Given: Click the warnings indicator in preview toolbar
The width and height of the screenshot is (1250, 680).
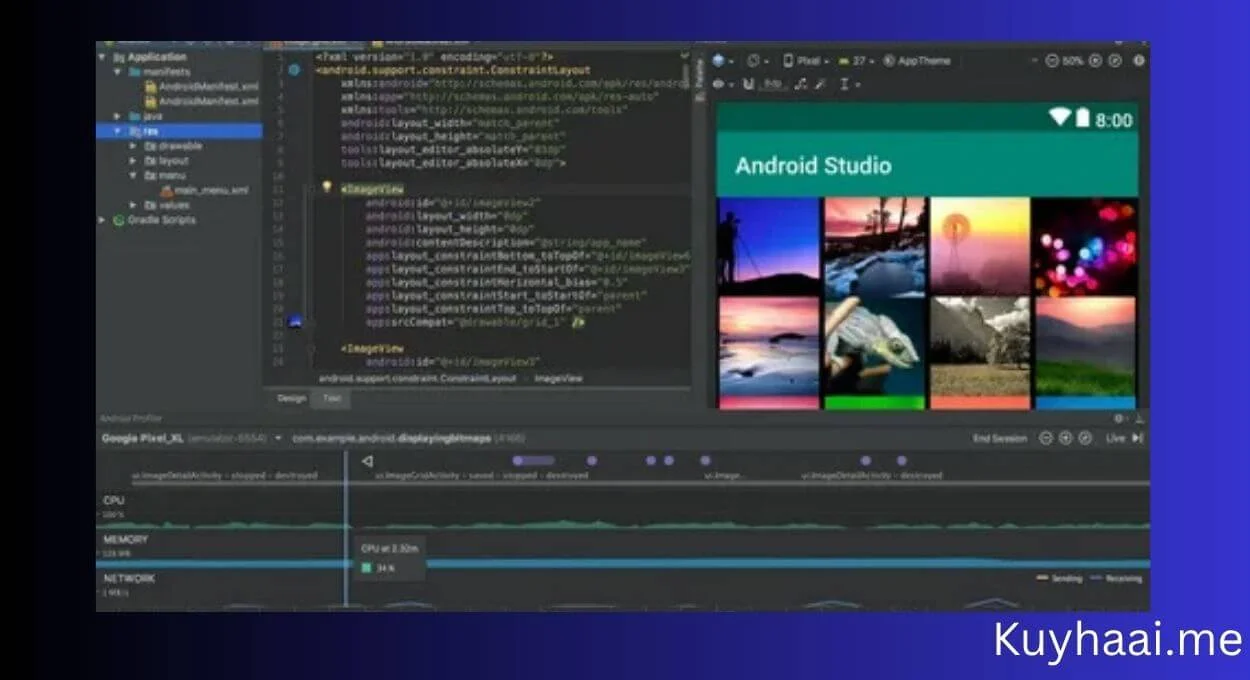Looking at the screenshot, I should (1138, 61).
